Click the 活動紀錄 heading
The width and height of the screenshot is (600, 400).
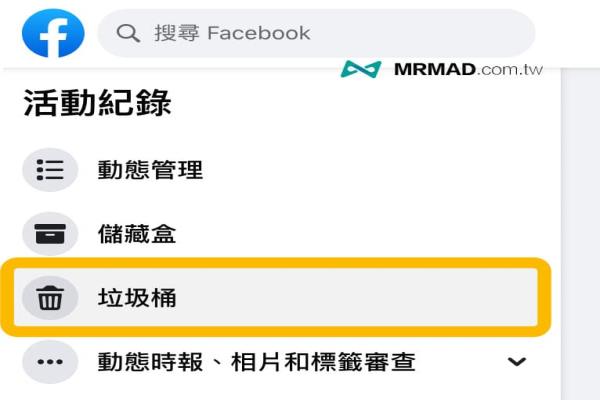[97, 103]
